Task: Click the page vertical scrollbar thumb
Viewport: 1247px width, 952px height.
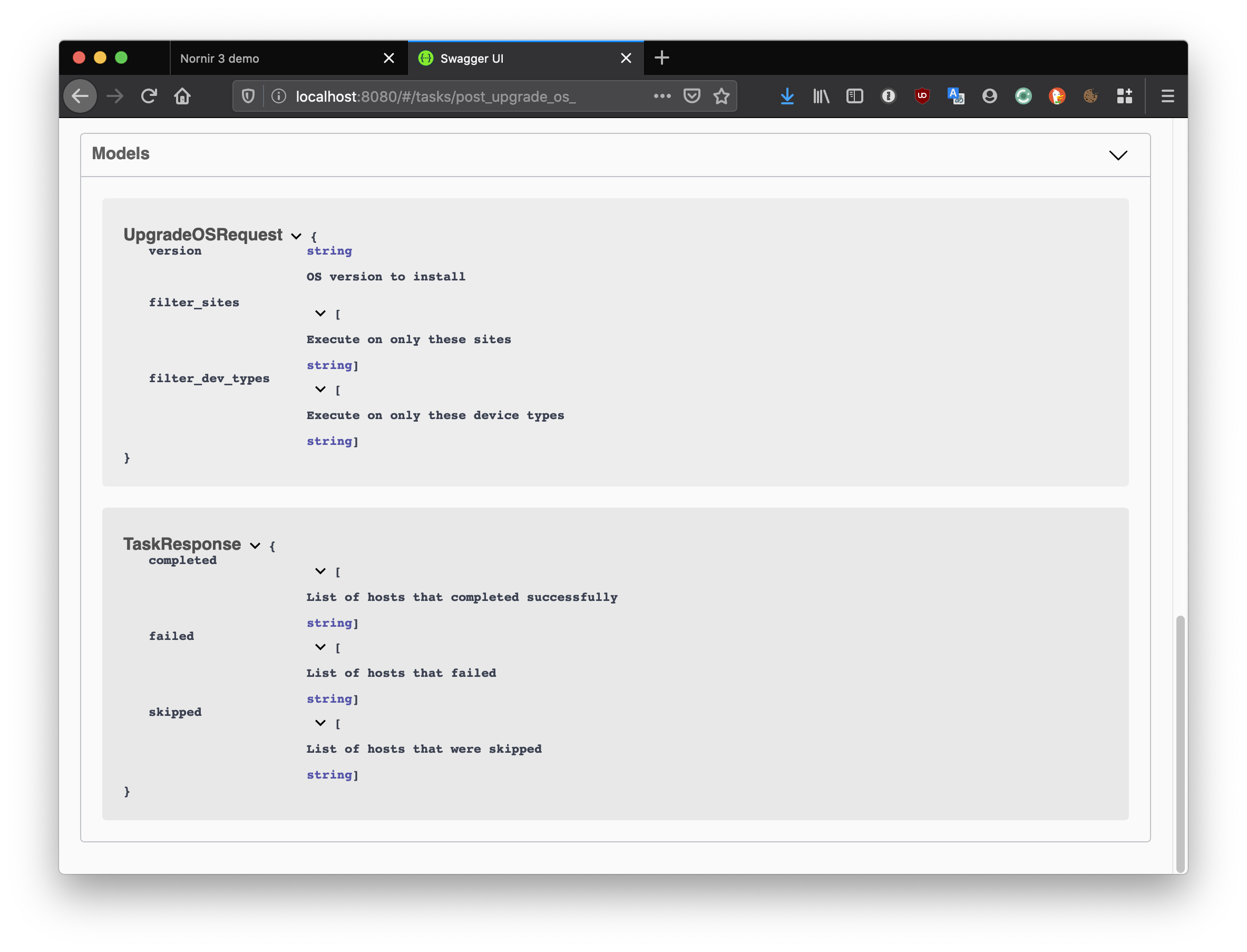Action: (x=1180, y=743)
